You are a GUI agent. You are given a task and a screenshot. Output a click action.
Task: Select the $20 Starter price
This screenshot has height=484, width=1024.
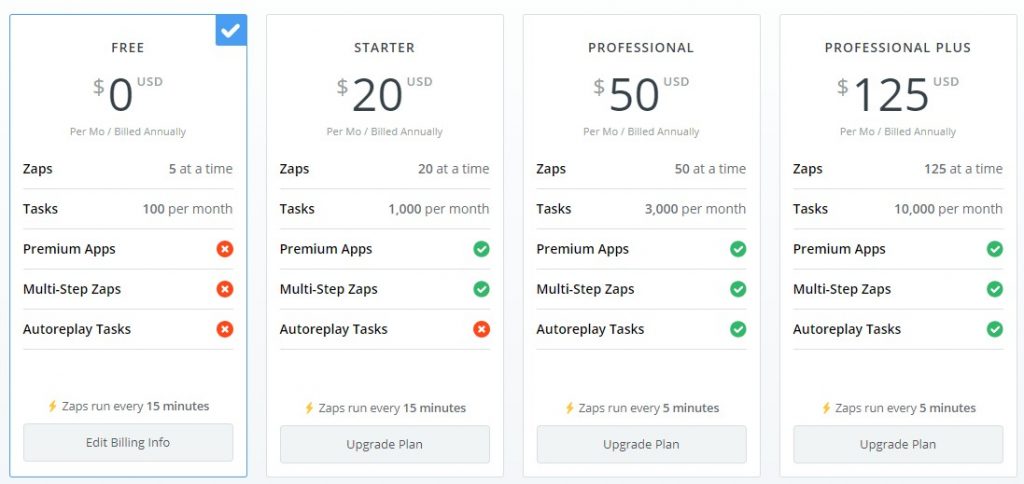377,95
